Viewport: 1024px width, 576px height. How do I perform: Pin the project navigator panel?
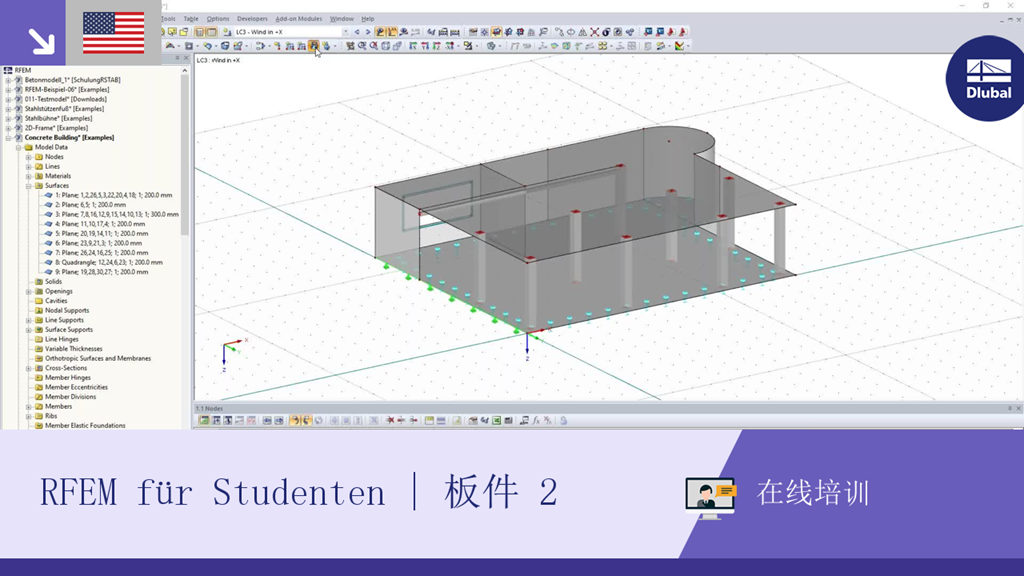tap(177, 57)
